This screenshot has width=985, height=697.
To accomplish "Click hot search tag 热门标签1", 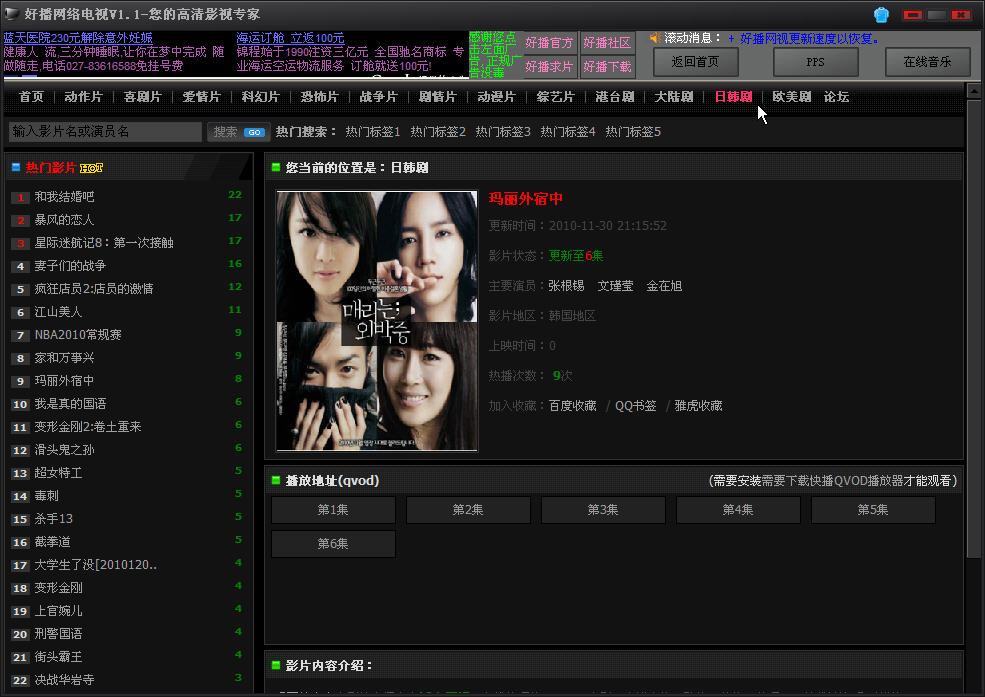I will click(x=373, y=132).
